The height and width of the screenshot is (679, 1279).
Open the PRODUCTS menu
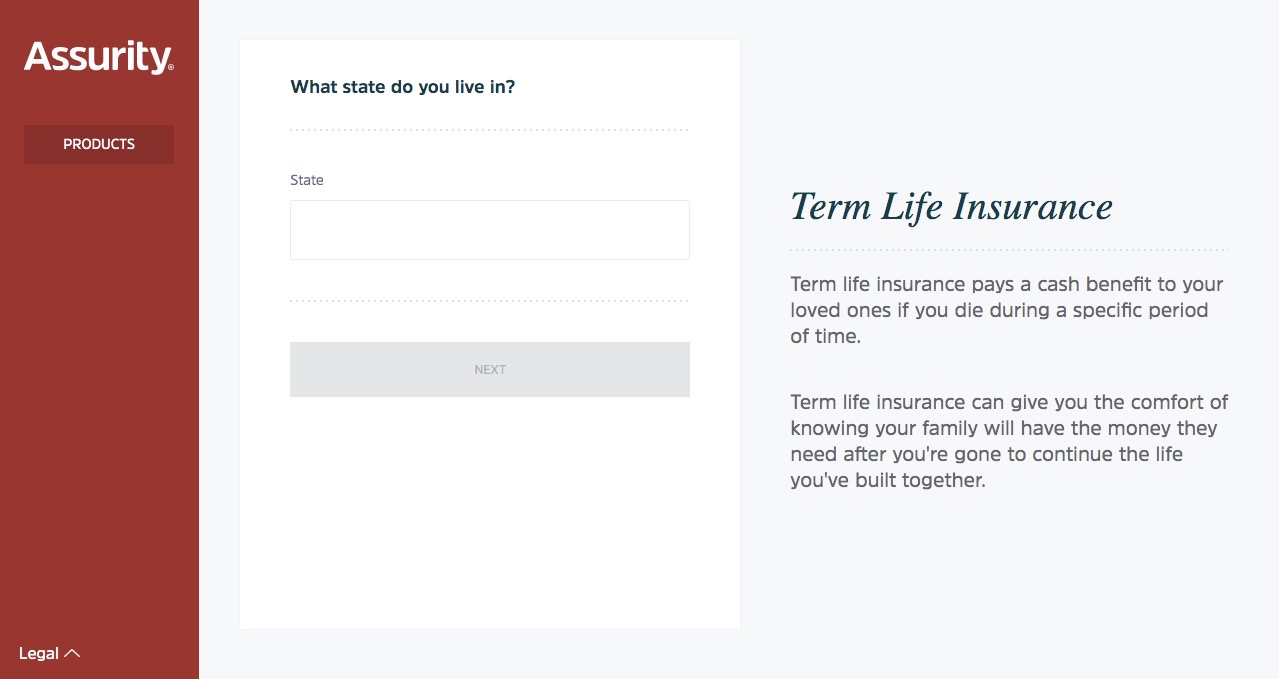pyautogui.click(x=99, y=144)
